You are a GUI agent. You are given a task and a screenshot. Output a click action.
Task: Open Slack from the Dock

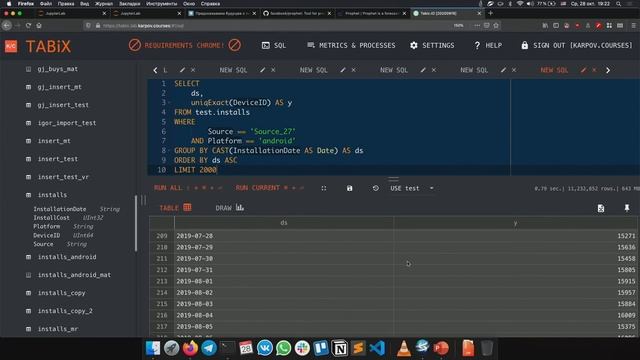pos(302,348)
